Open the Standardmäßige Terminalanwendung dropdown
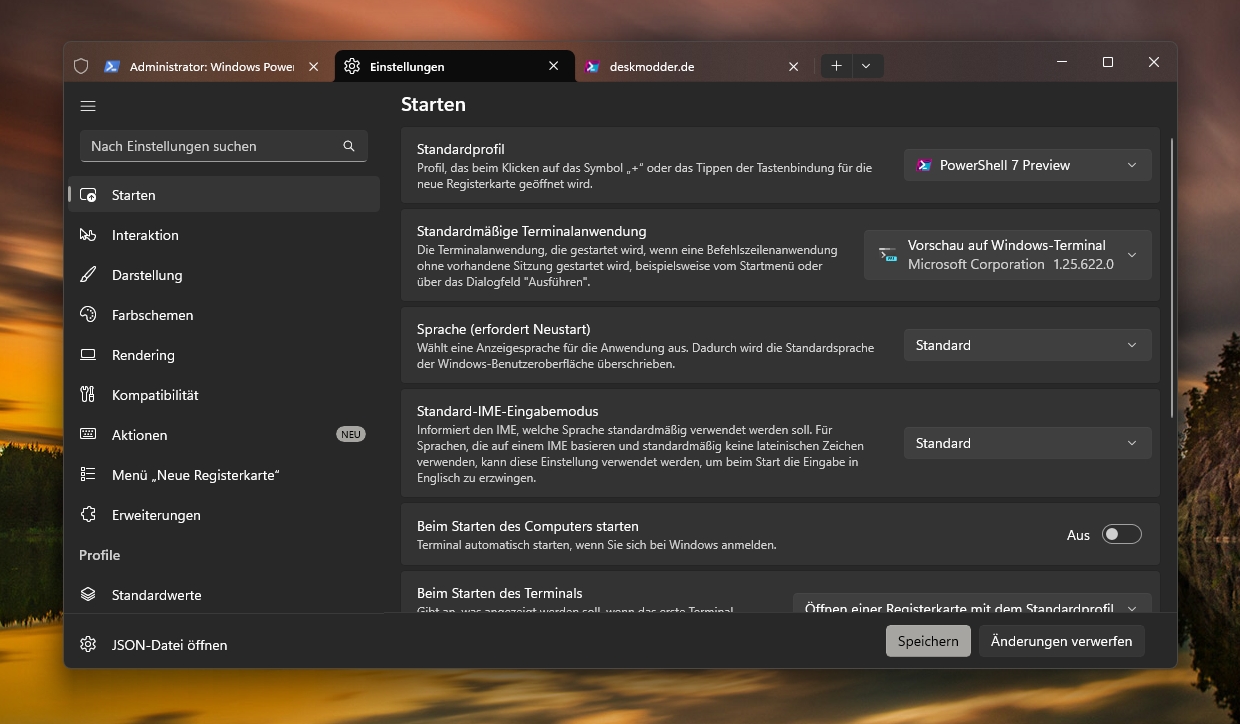The width and height of the screenshot is (1240, 724). point(1007,255)
